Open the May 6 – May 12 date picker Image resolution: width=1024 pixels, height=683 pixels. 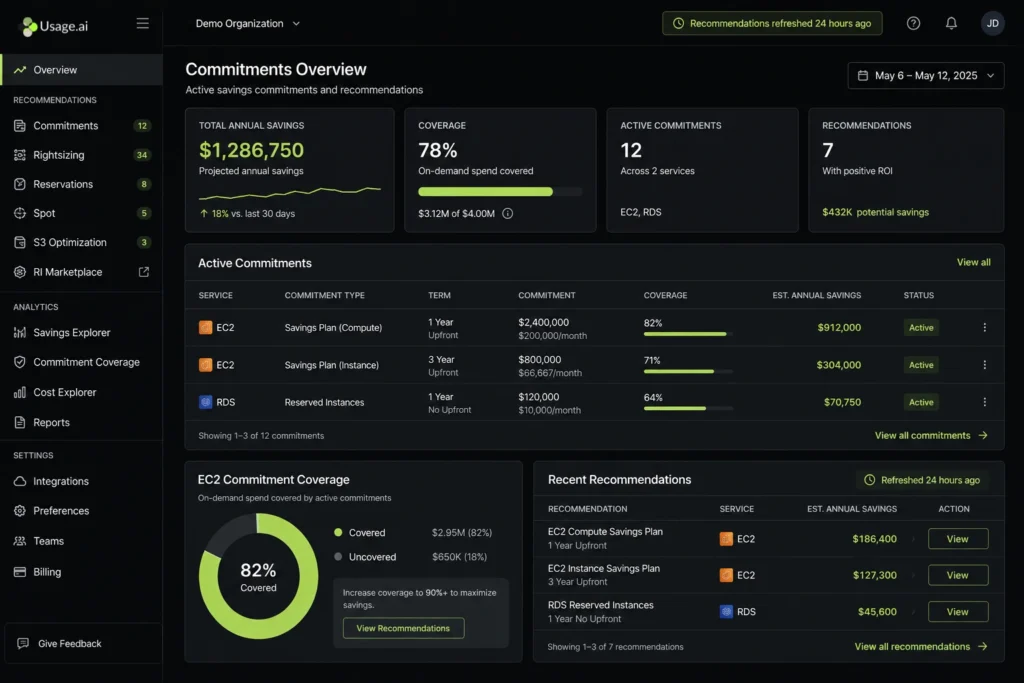(x=925, y=75)
